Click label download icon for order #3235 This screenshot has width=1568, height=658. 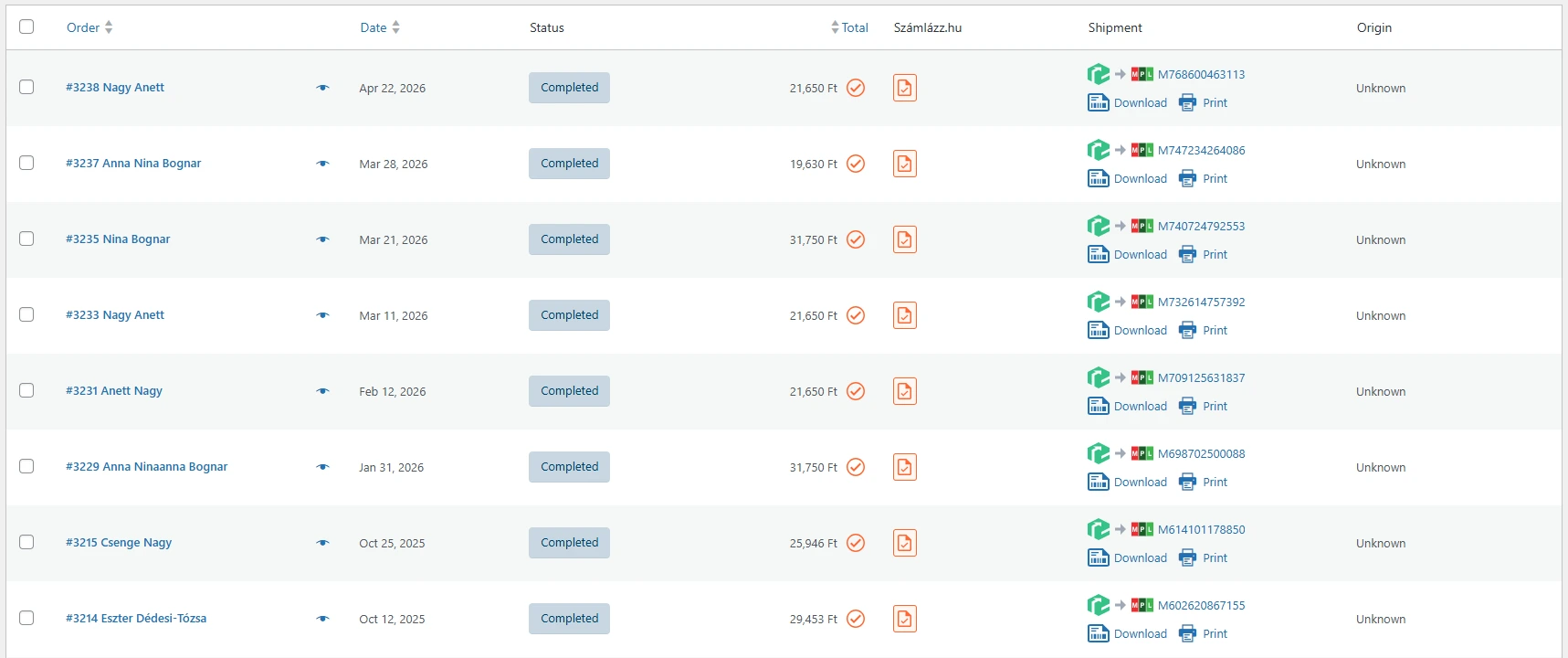tap(1099, 254)
